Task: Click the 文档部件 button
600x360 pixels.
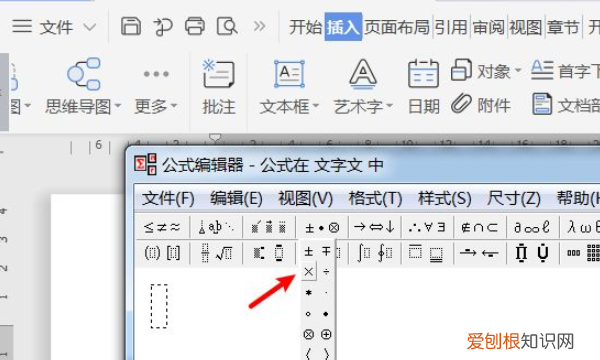Action: pos(566,104)
